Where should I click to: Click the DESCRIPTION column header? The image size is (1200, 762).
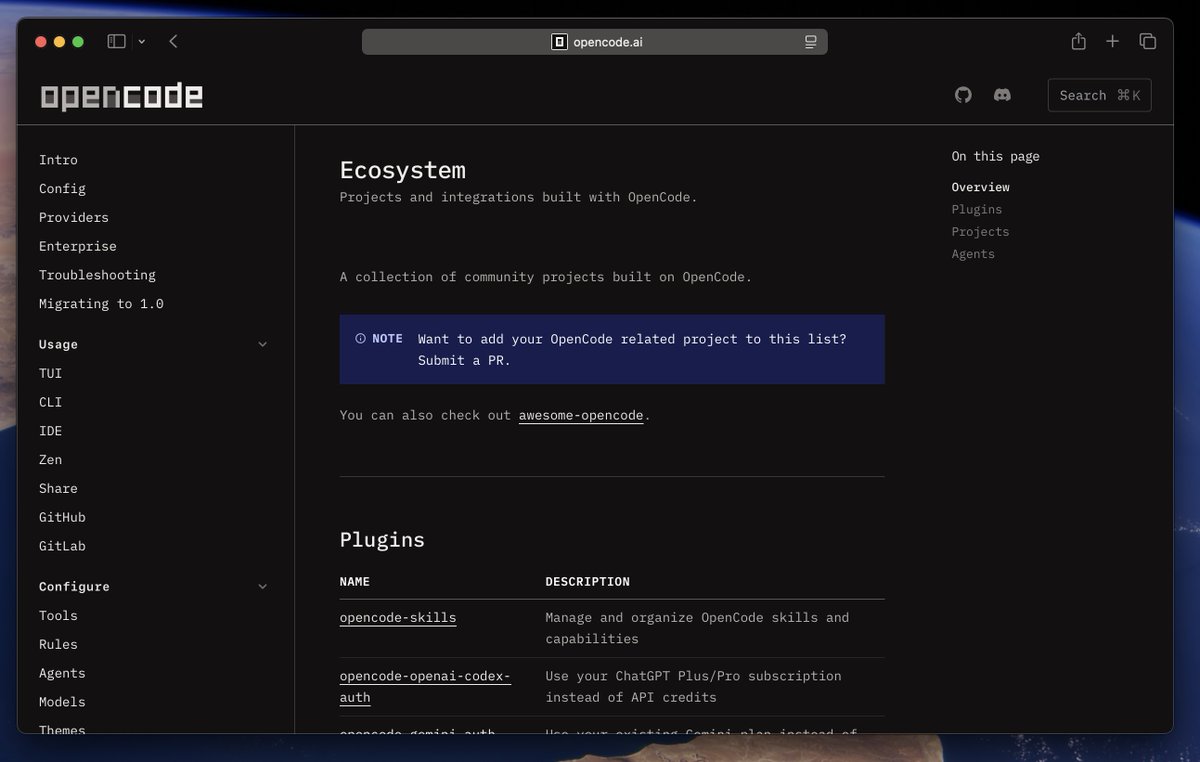(587, 581)
